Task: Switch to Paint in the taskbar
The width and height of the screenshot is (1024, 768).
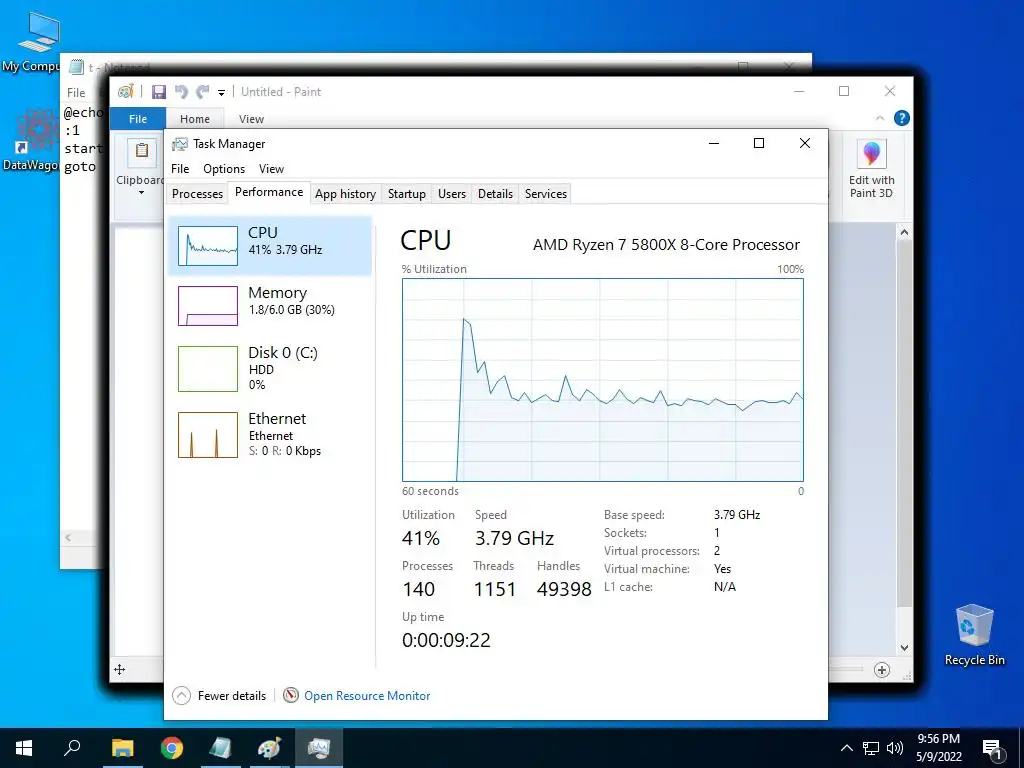Action: [269, 748]
